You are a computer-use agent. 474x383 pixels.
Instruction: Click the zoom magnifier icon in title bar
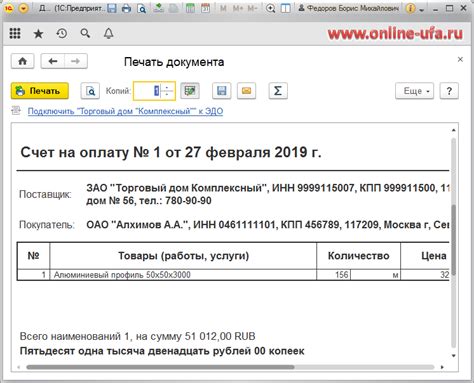click(x=270, y=8)
